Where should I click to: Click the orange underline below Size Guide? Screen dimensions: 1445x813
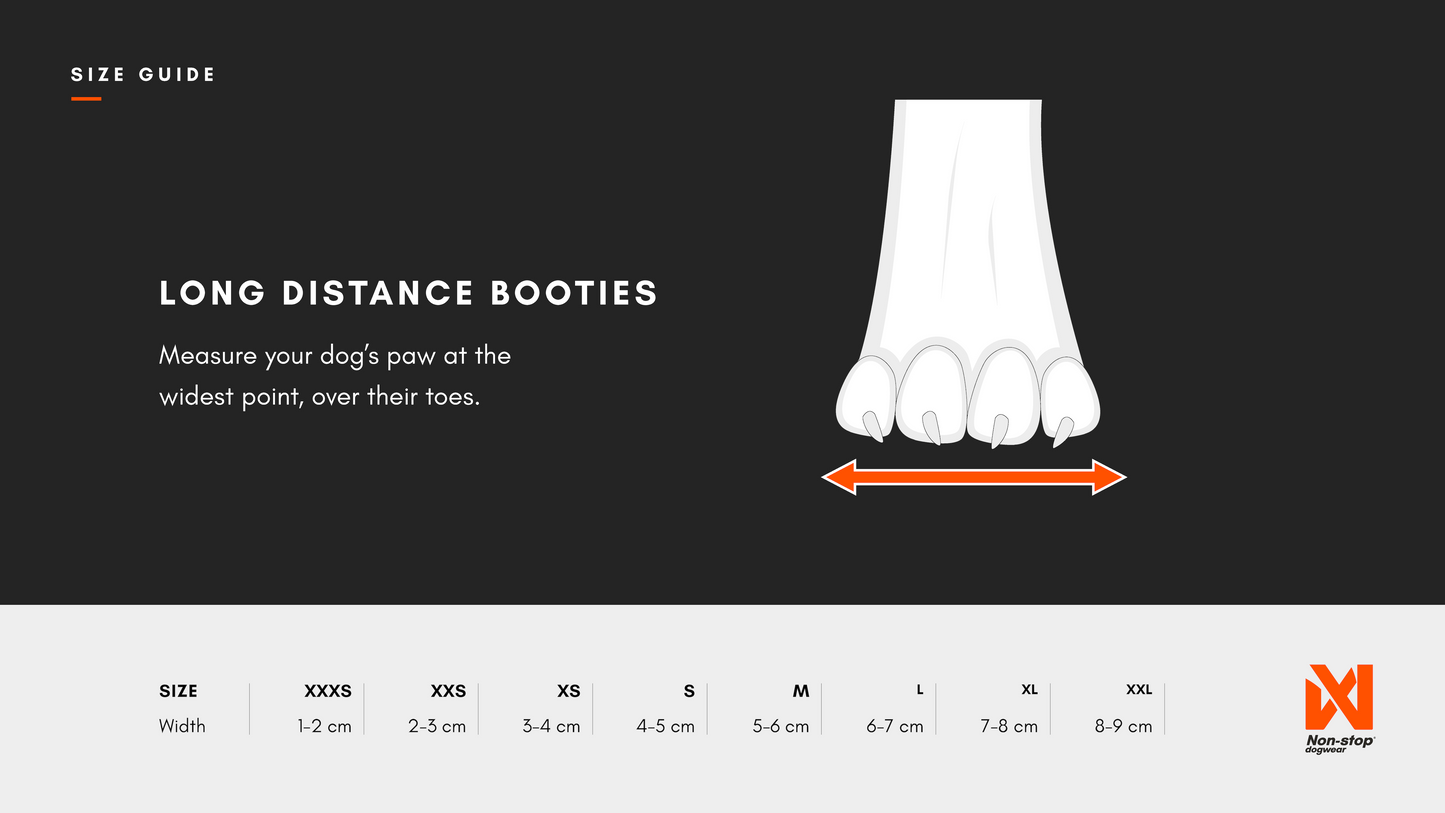[86, 99]
